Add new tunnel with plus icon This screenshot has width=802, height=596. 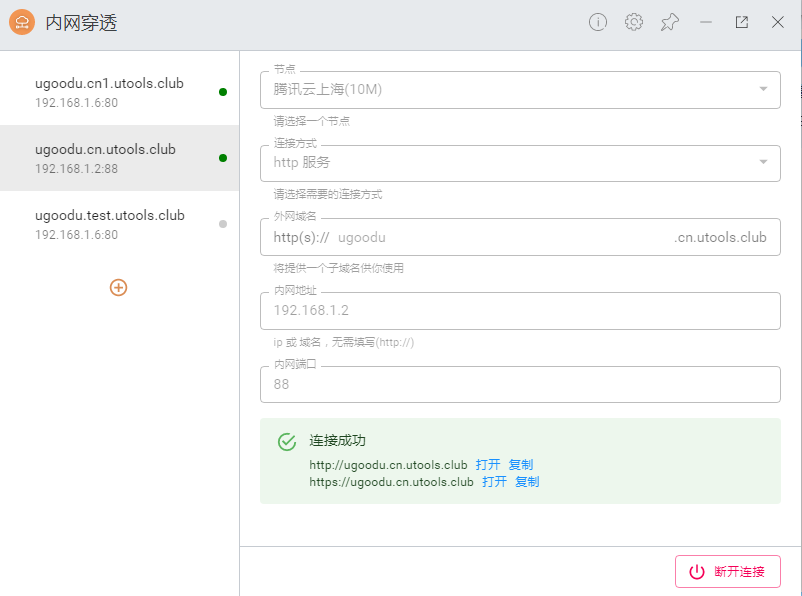(118, 288)
